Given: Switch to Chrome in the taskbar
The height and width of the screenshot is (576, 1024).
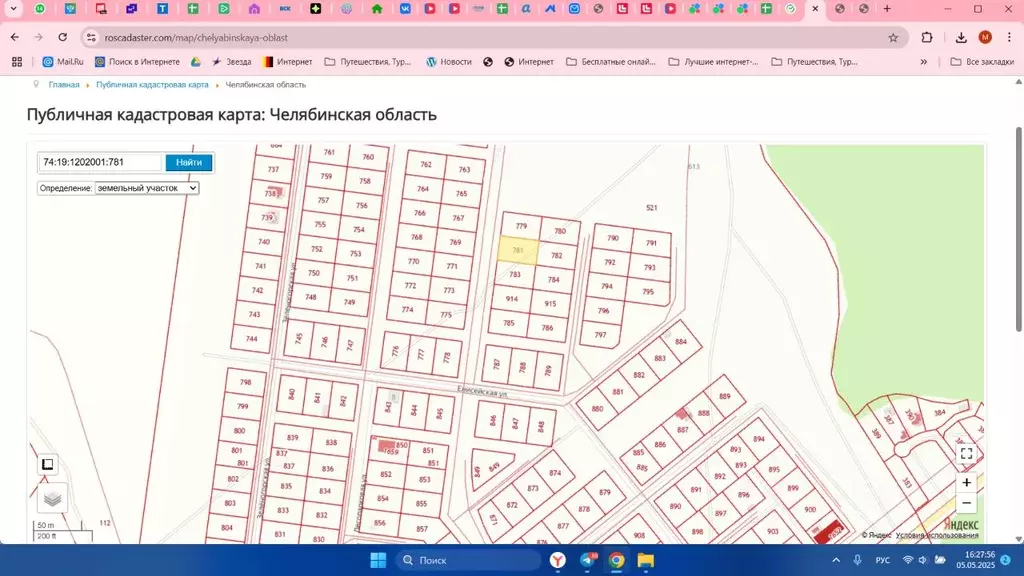Looking at the screenshot, I should tap(616, 560).
